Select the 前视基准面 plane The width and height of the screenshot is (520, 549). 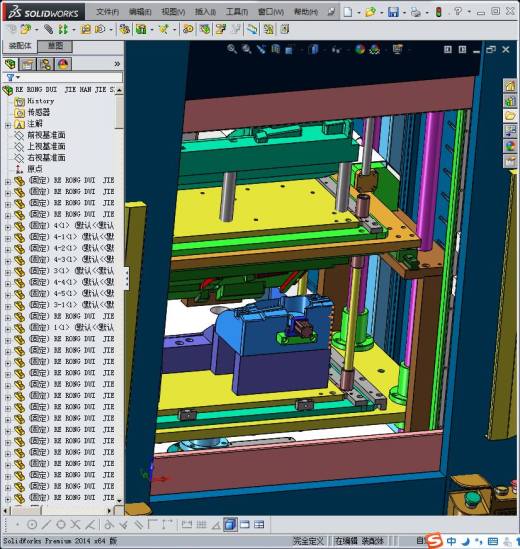click(x=46, y=135)
